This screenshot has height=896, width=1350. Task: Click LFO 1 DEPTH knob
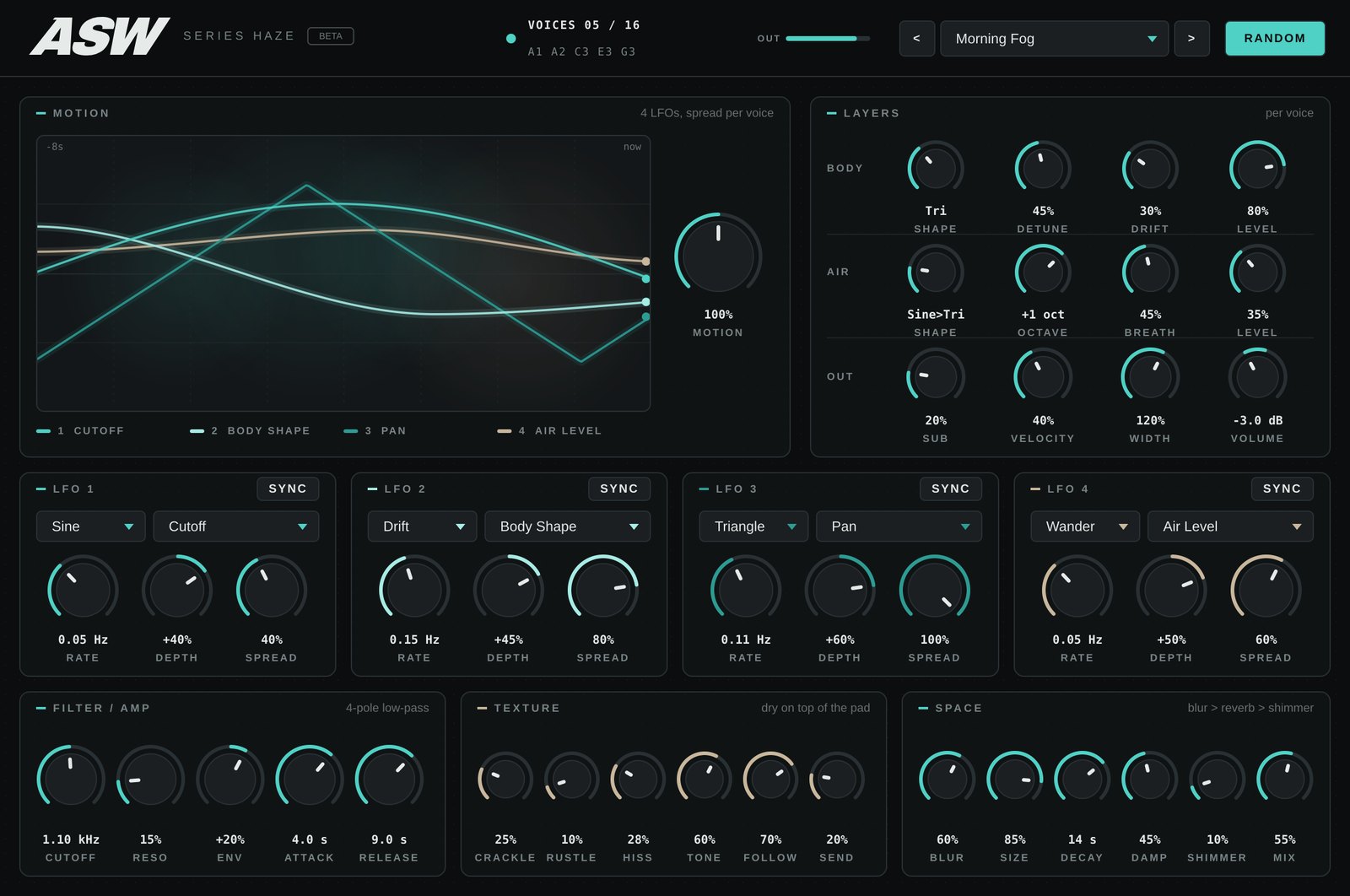176,589
